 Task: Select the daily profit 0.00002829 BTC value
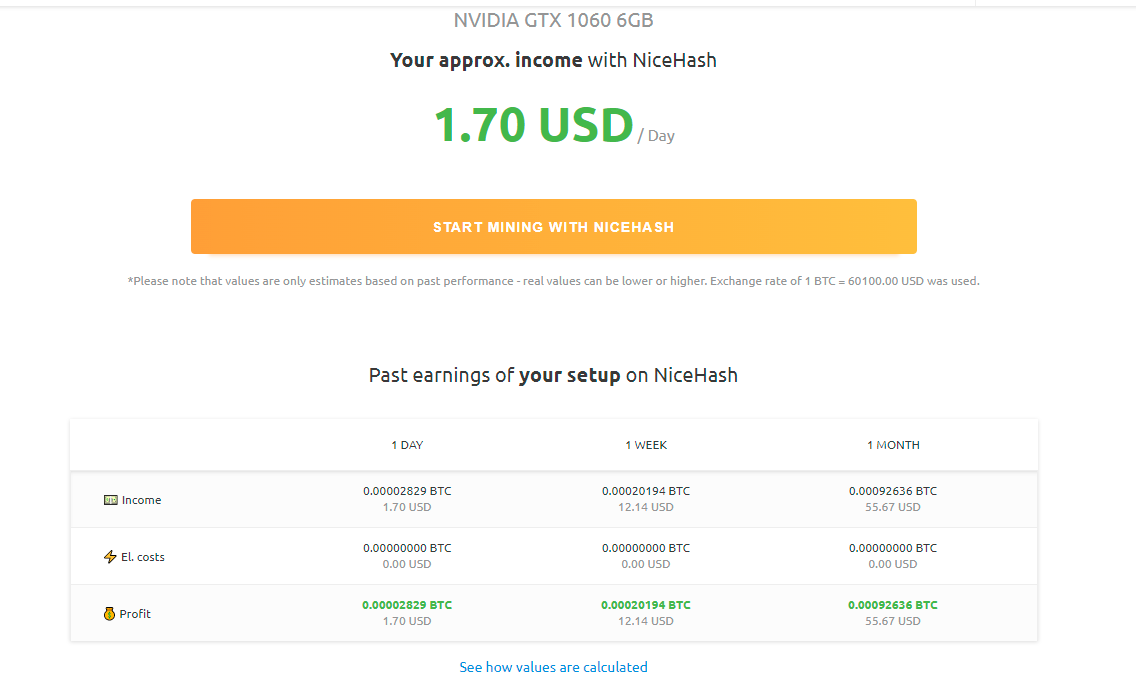[x=407, y=604]
